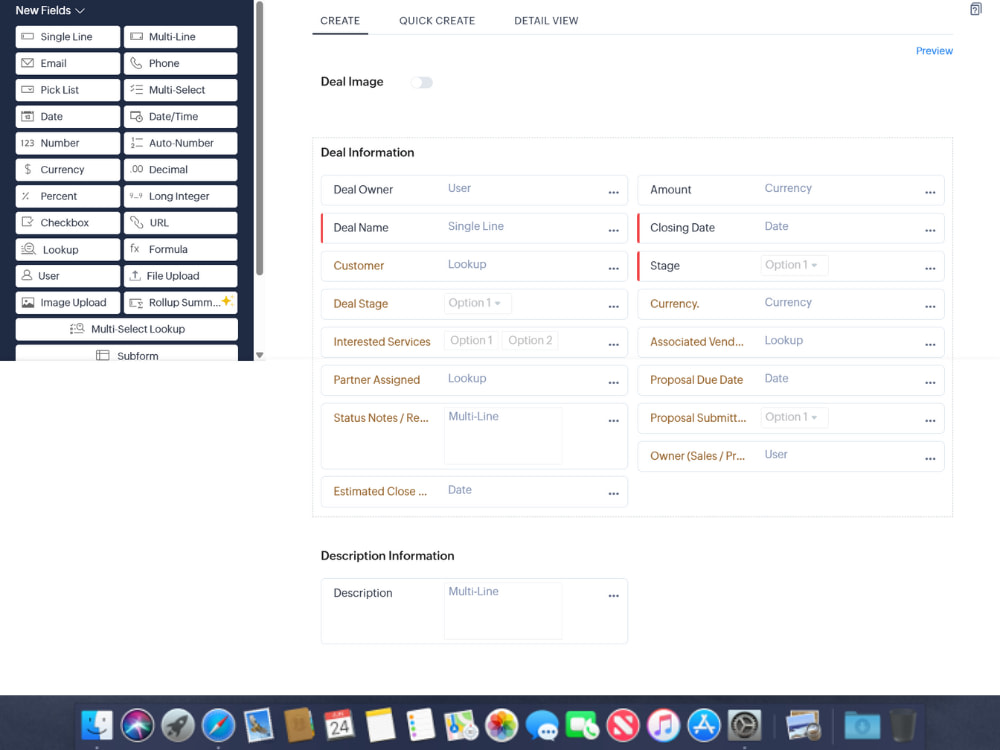Switch to the QUICK CREATE tab
Screen dimensions: 1000x750
437,20
